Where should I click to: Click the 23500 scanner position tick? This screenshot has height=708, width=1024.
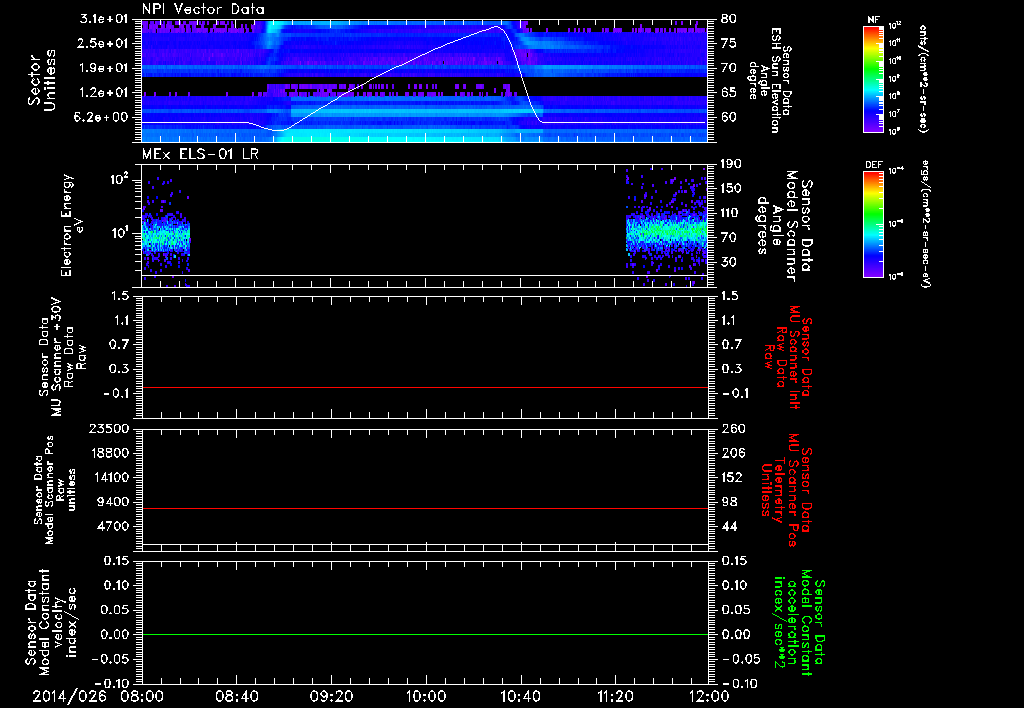tap(109, 429)
